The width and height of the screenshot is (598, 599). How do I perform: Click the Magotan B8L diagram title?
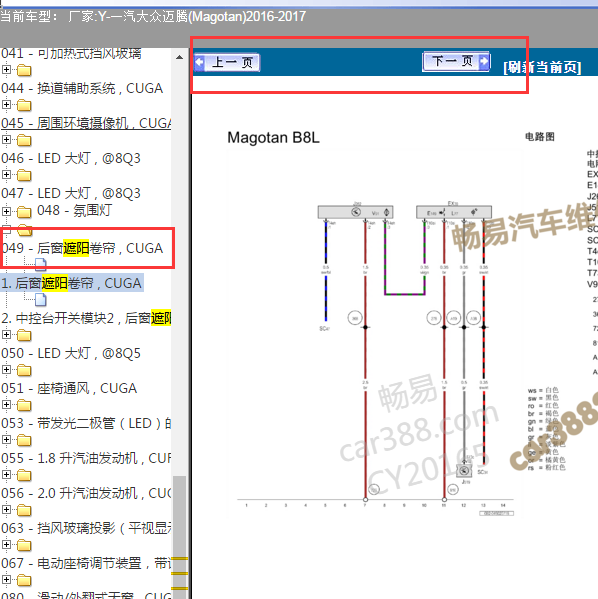tap(273, 138)
